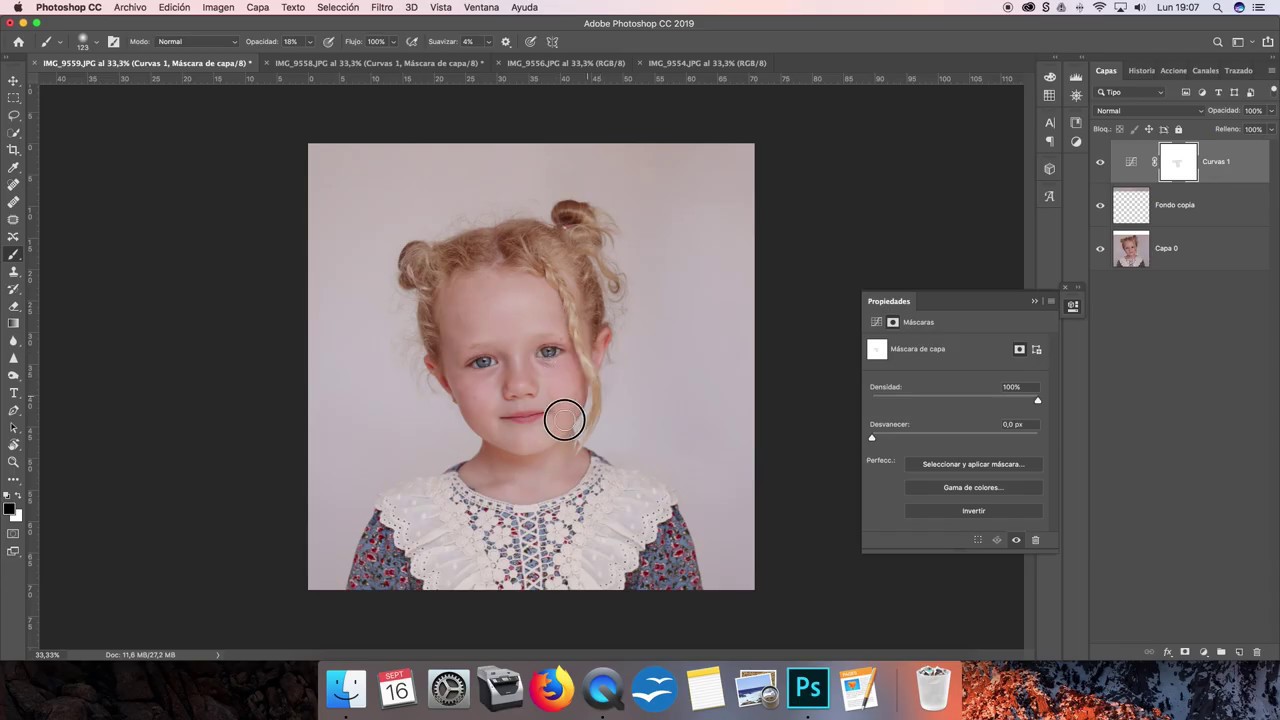The width and height of the screenshot is (1280, 720).
Task: Toggle filter for pixel layers
Action: coord(1186,92)
